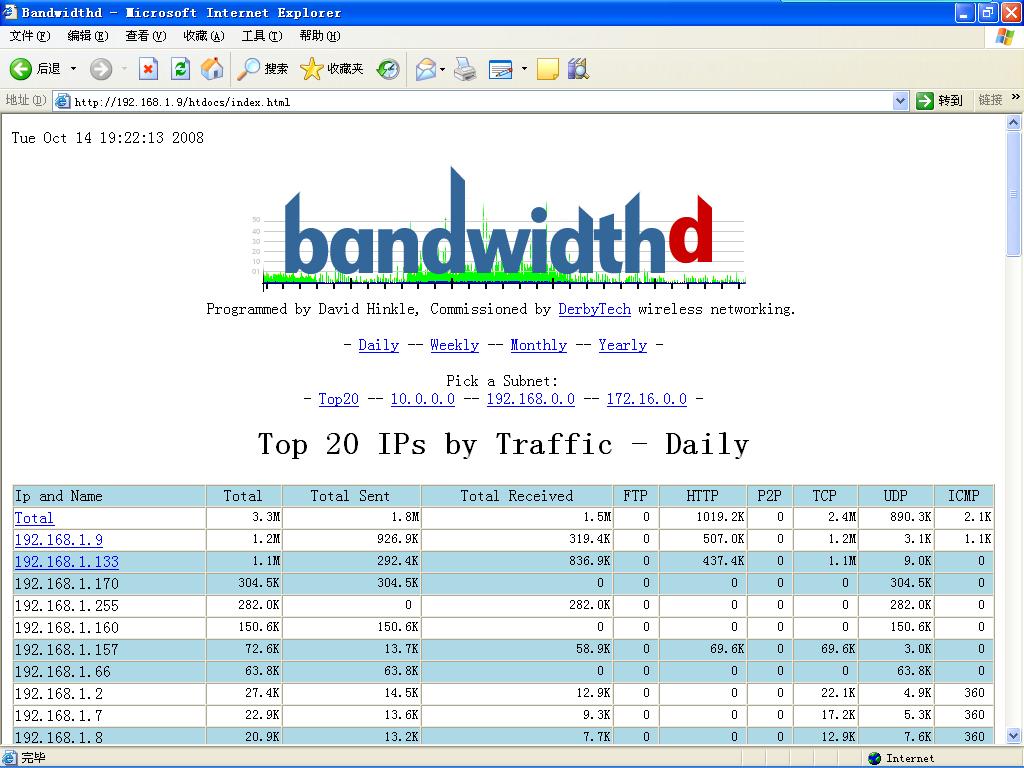
Task: Choose the 10.0.0.0 subnet link
Action: [423, 398]
